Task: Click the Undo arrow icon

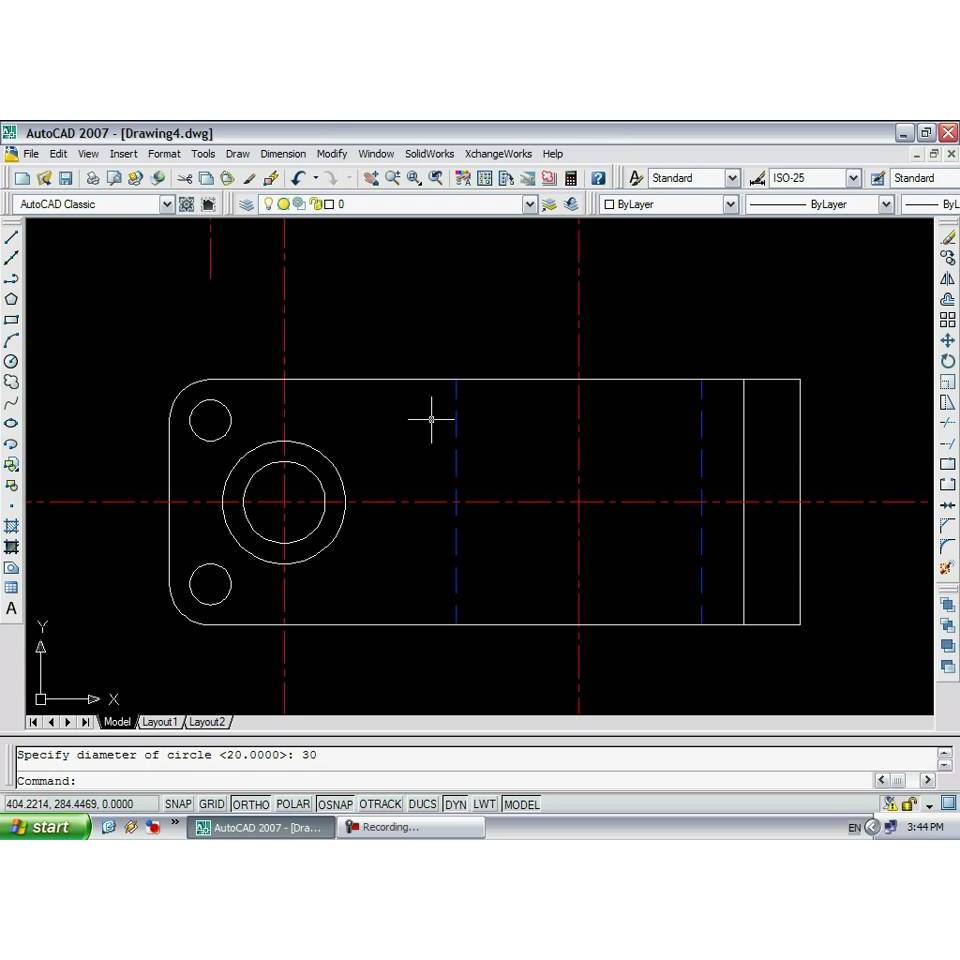Action: pyautogui.click(x=298, y=178)
